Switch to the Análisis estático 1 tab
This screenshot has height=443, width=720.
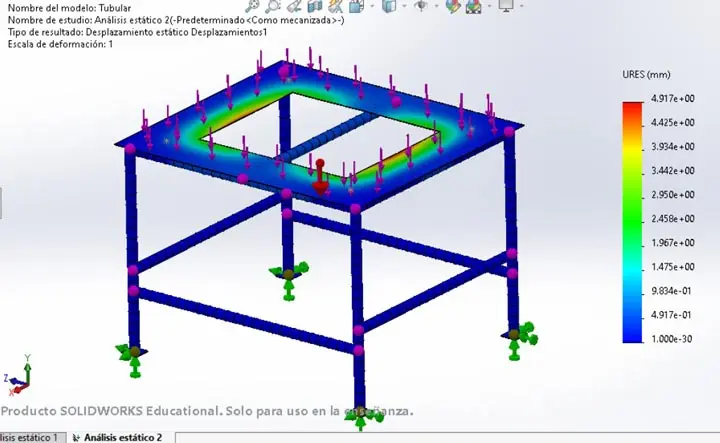30,438
